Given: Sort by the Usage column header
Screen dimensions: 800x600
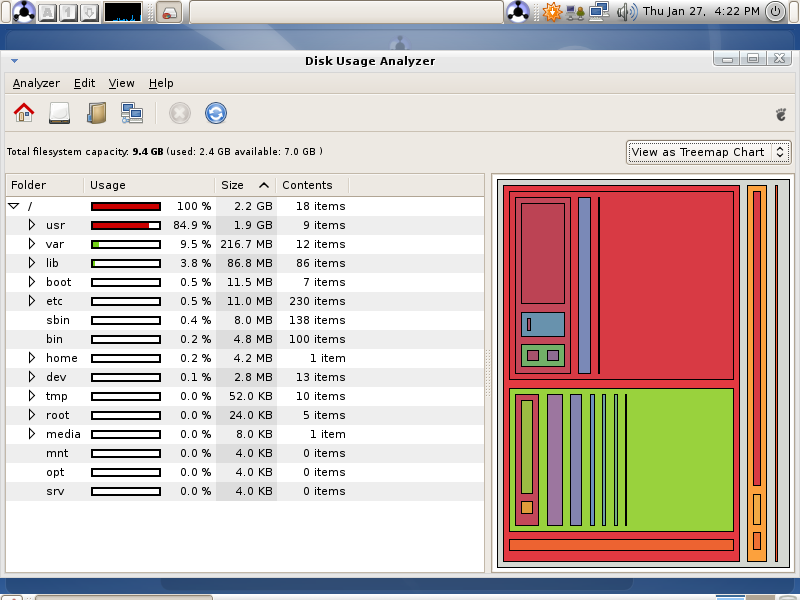Looking at the screenshot, I should point(149,185).
